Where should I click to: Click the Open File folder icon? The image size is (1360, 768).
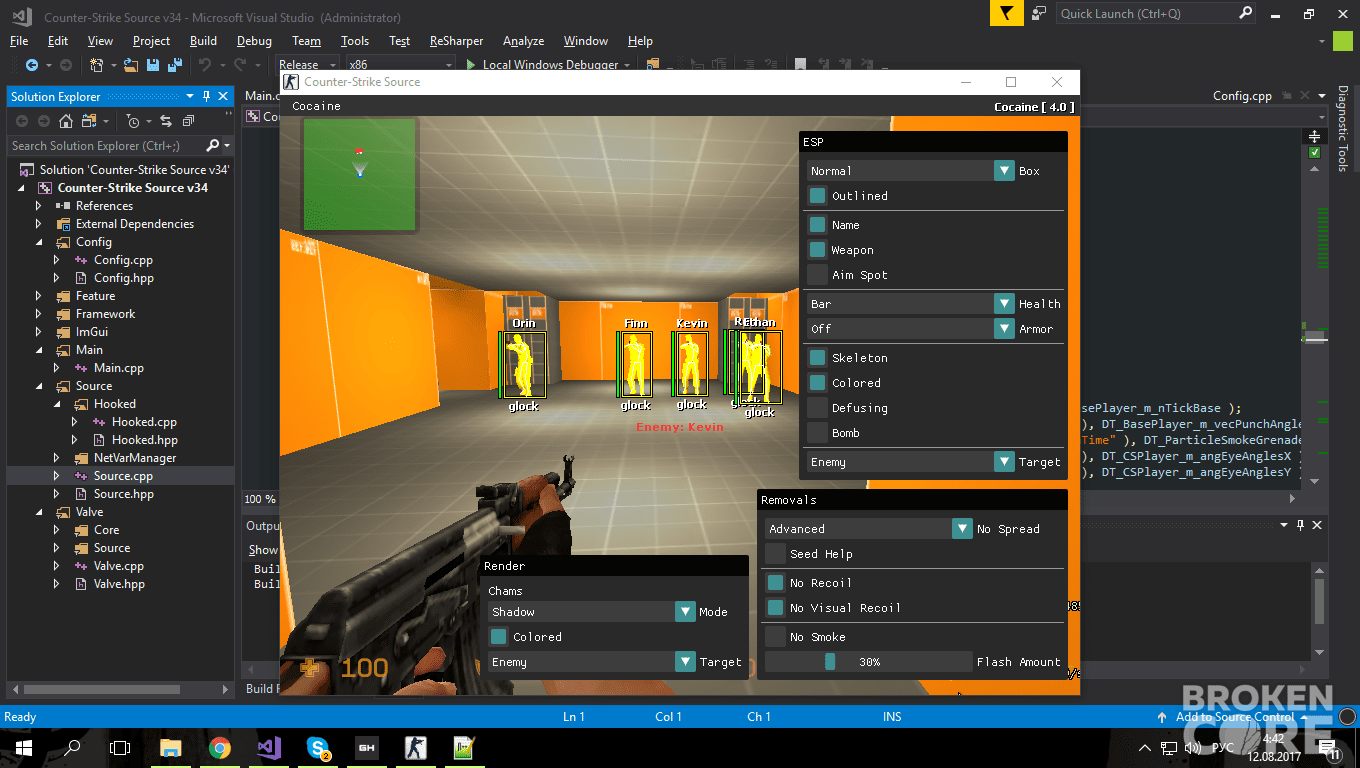click(x=132, y=65)
